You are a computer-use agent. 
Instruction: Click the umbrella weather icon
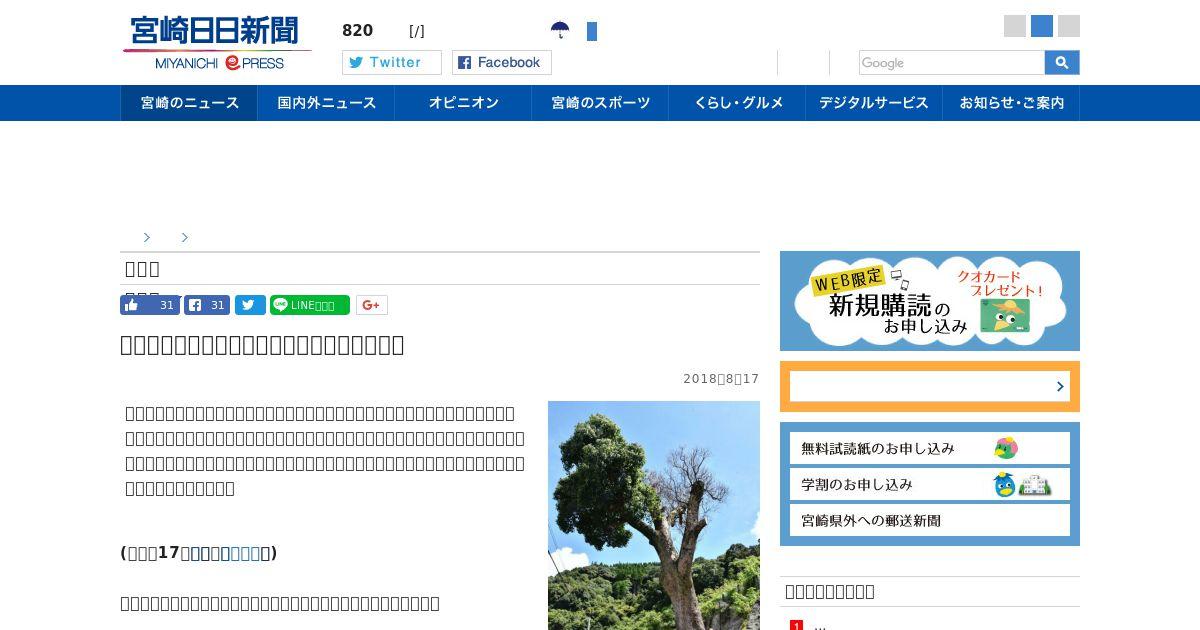click(560, 31)
